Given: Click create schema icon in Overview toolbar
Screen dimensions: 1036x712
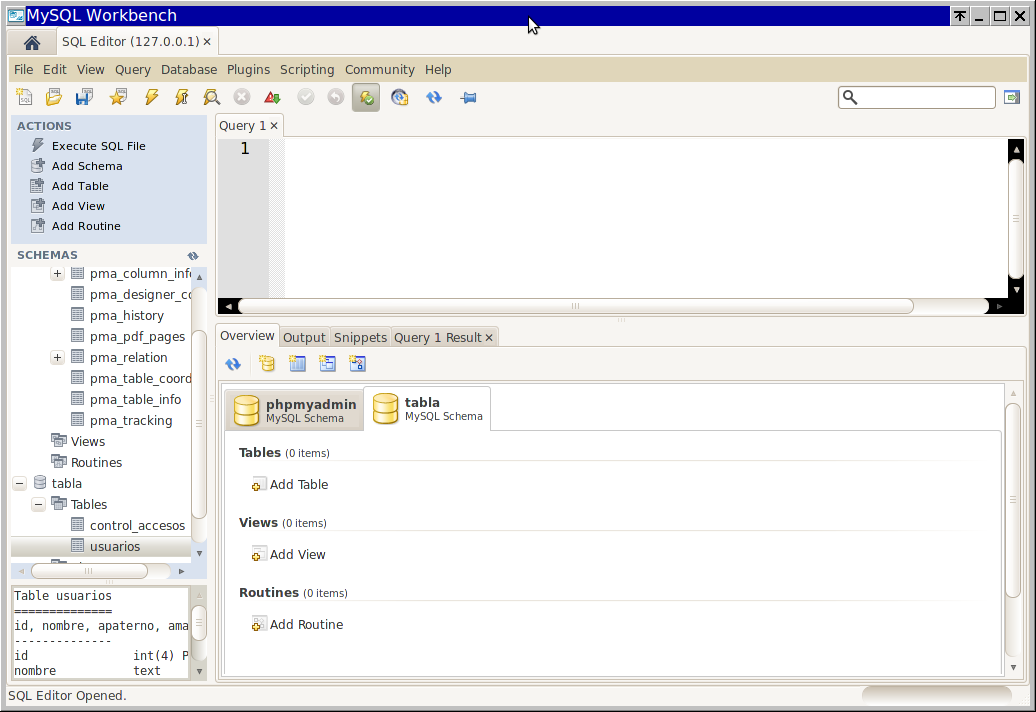Looking at the screenshot, I should 267,363.
